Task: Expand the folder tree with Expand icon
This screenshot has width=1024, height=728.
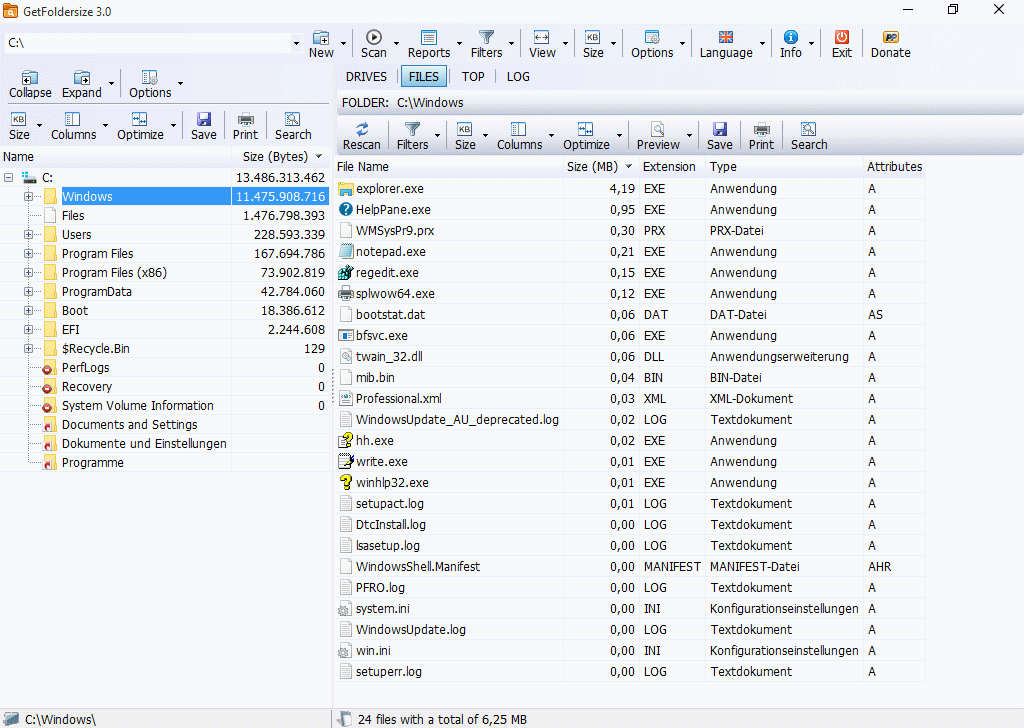Action: click(82, 78)
